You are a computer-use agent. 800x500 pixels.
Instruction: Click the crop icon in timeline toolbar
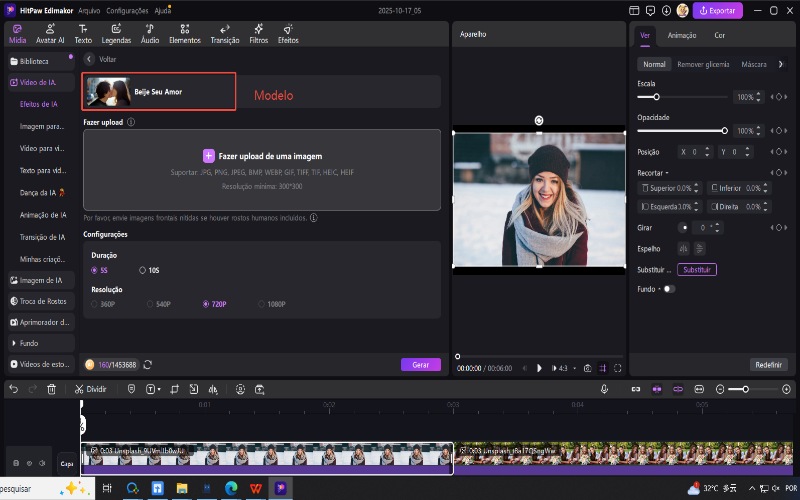[x=174, y=389]
